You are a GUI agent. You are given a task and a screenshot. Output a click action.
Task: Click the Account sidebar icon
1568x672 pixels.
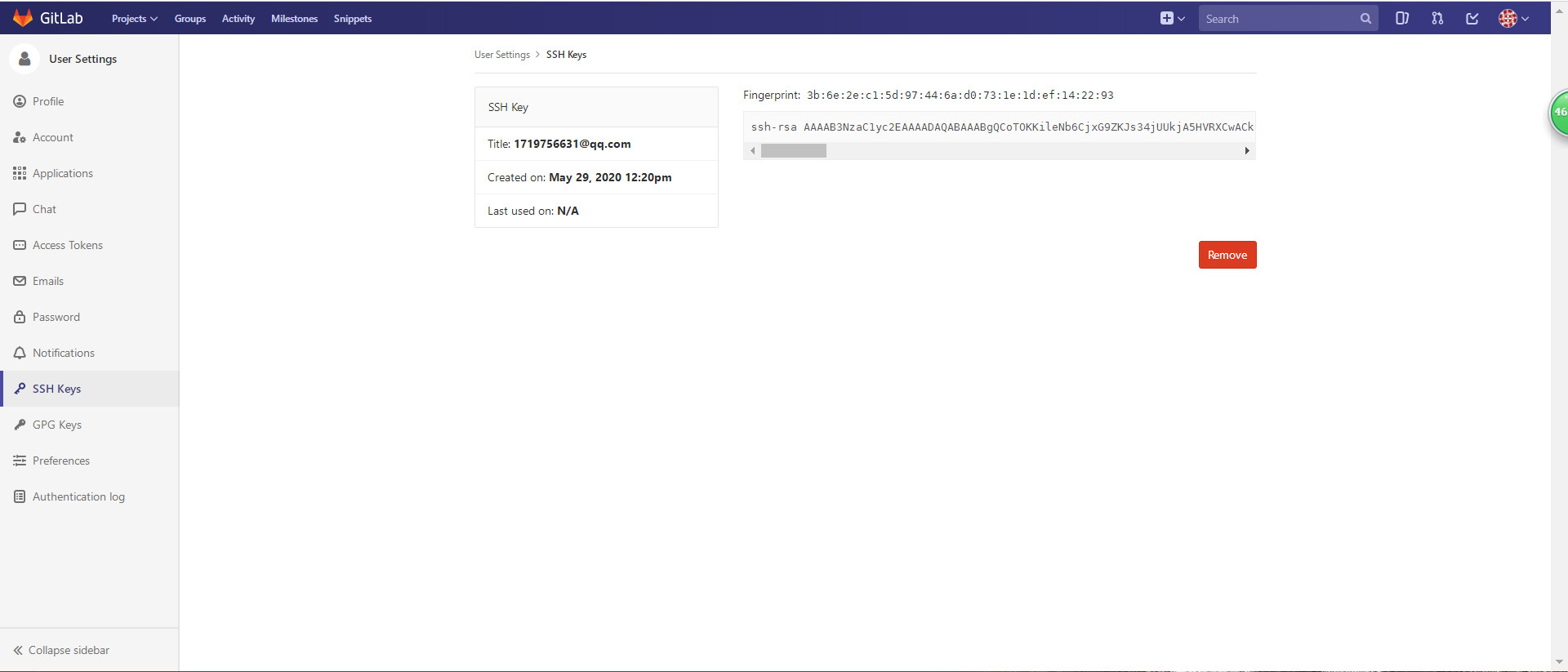20,137
